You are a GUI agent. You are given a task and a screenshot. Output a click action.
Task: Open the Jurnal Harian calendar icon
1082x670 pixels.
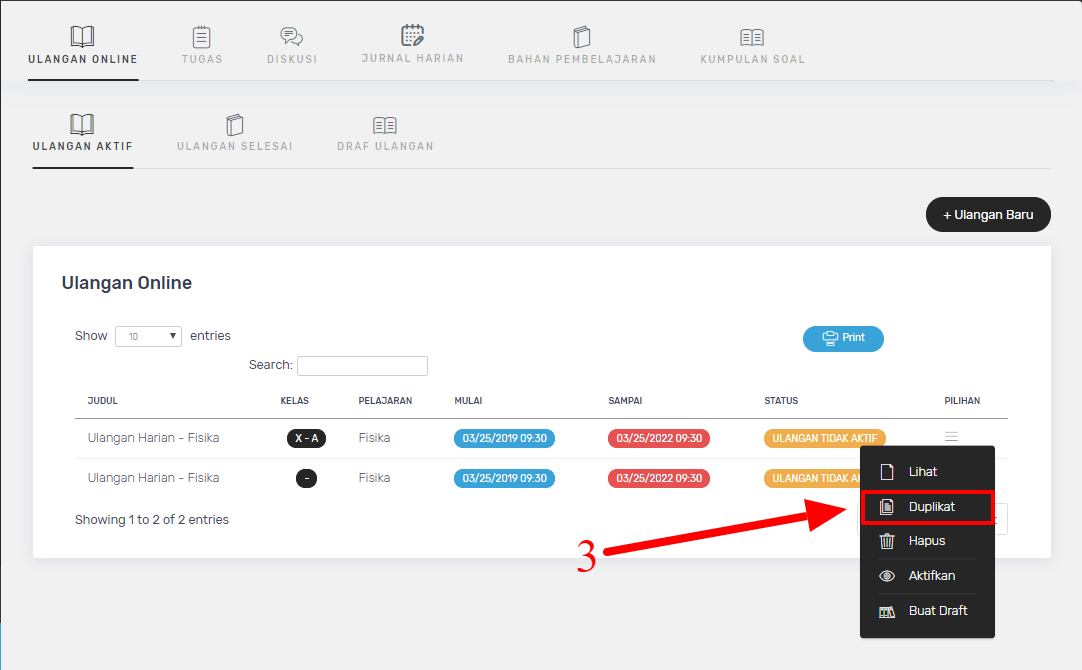tap(413, 35)
